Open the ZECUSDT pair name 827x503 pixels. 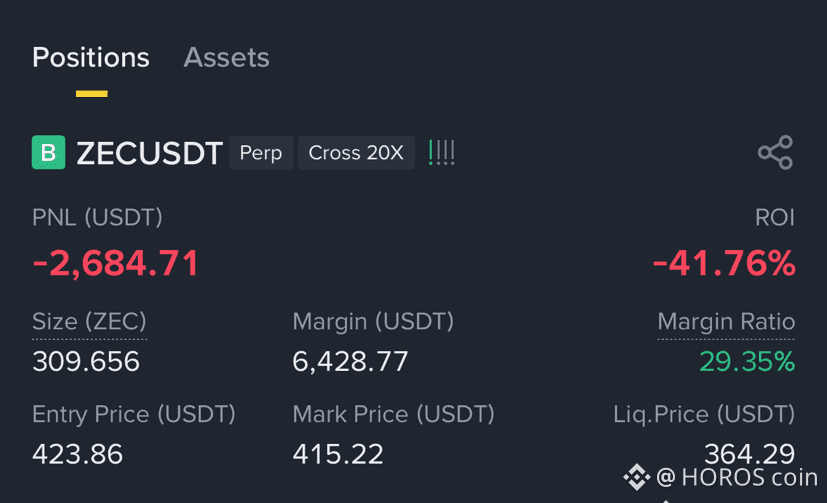click(149, 153)
